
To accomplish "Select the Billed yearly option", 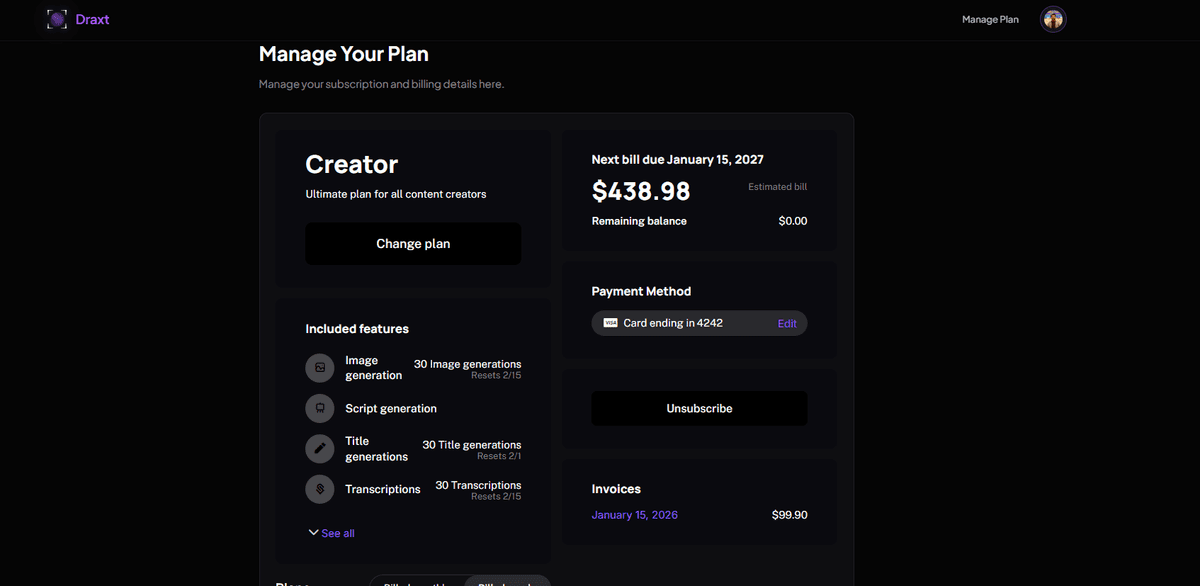I will point(507,583).
